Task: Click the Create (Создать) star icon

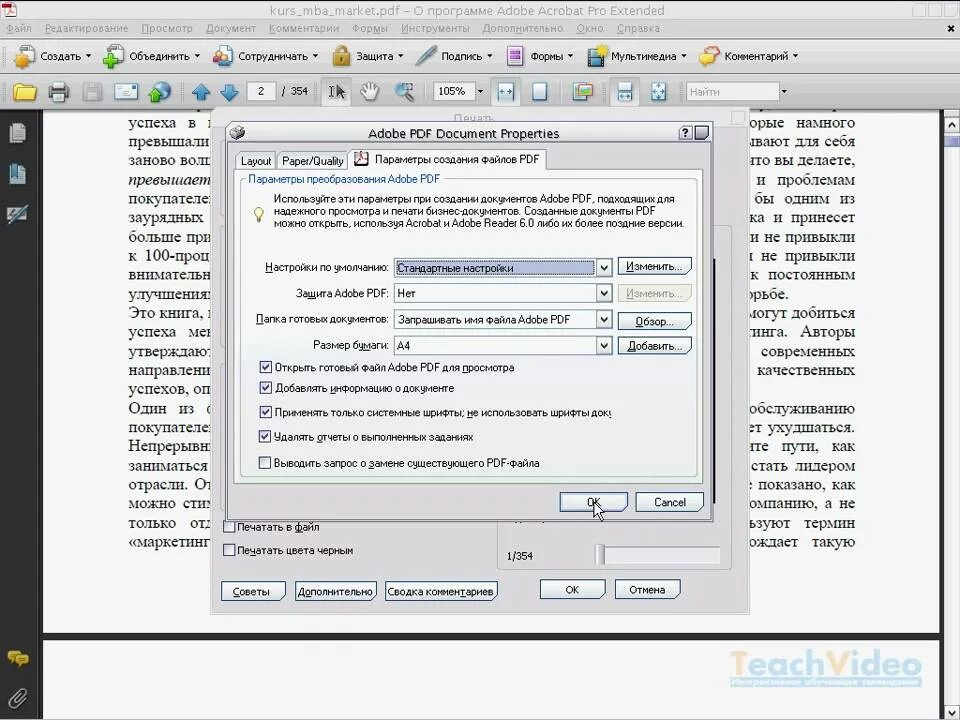Action: coord(24,56)
